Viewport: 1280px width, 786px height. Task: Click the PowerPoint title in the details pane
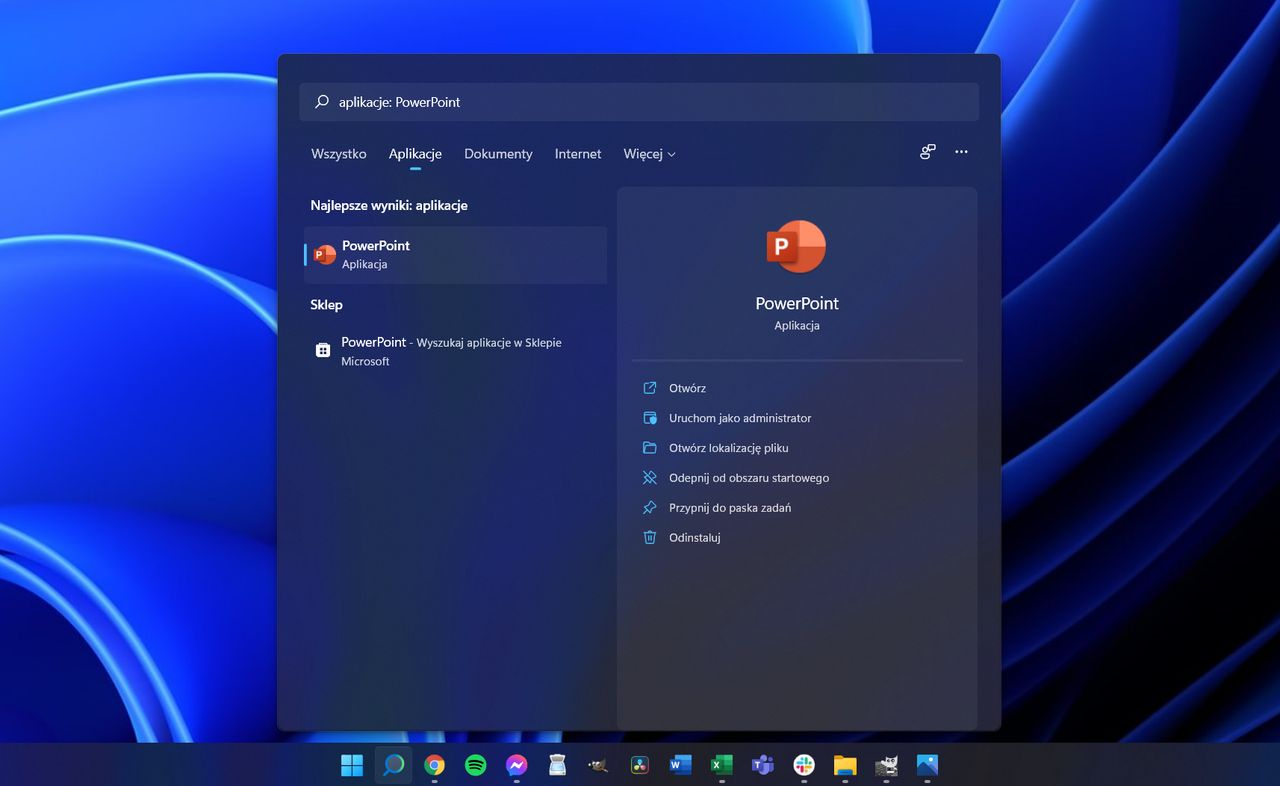tap(797, 303)
